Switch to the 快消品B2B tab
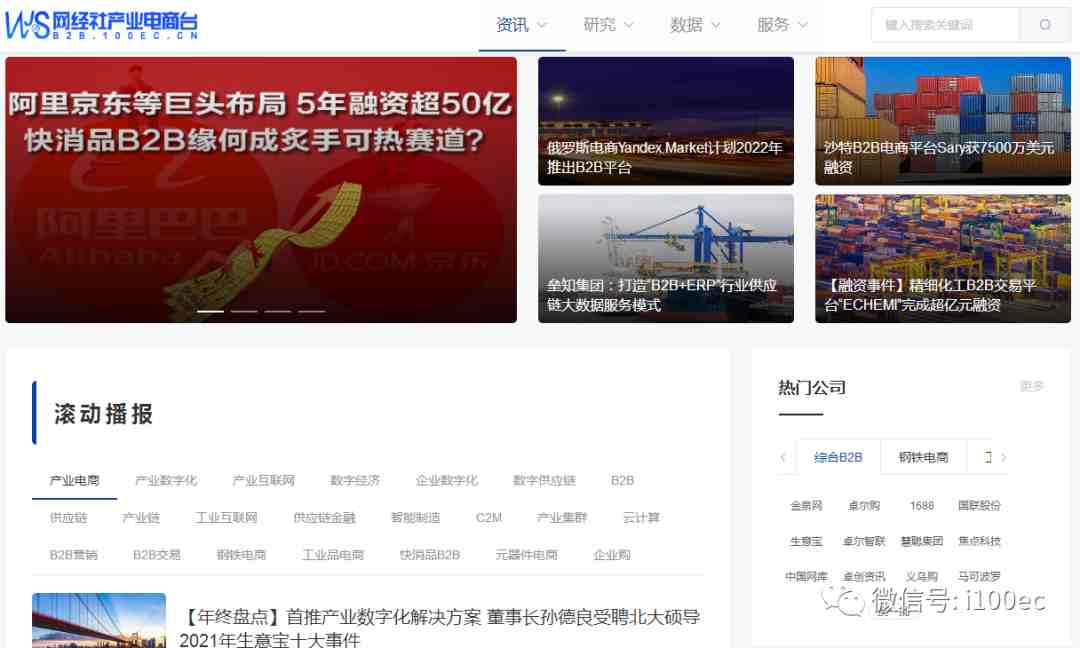This screenshot has height=648, width=1080. click(430, 554)
